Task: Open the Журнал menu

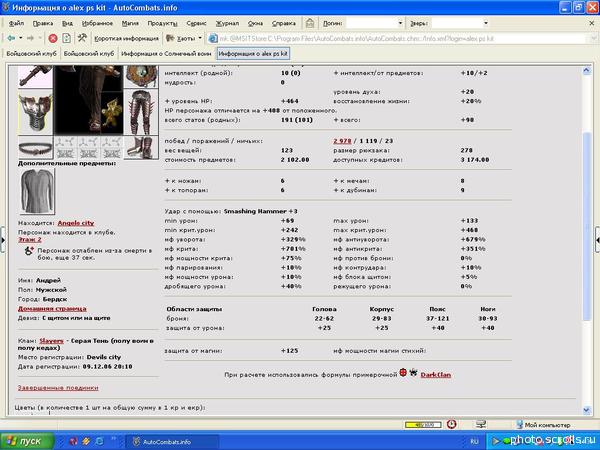Action: [x=227, y=23]
